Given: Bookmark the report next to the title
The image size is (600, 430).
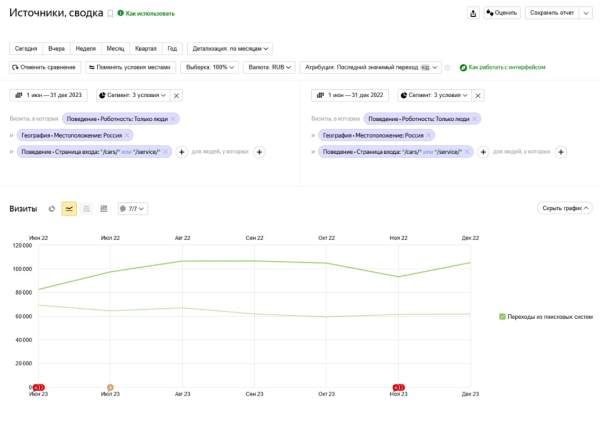Looking at the screenshot, I should [110, 14].
